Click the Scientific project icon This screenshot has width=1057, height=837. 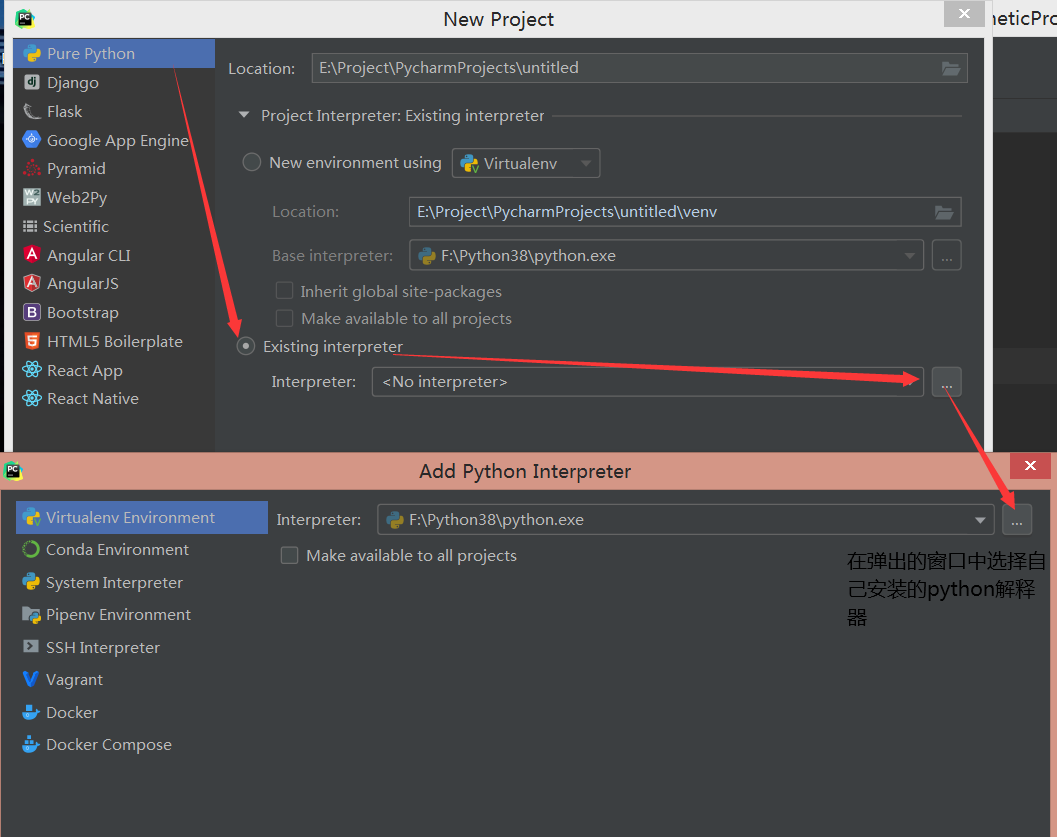pos(30,226)
